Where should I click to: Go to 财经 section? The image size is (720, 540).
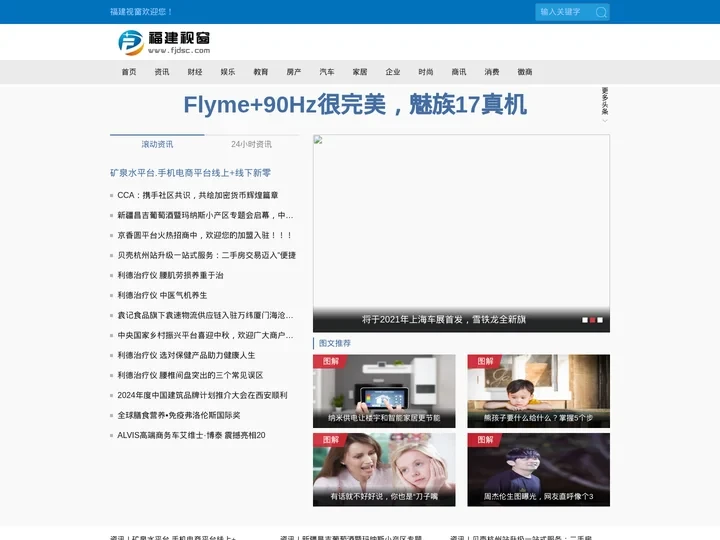click(x=195, y=72)
